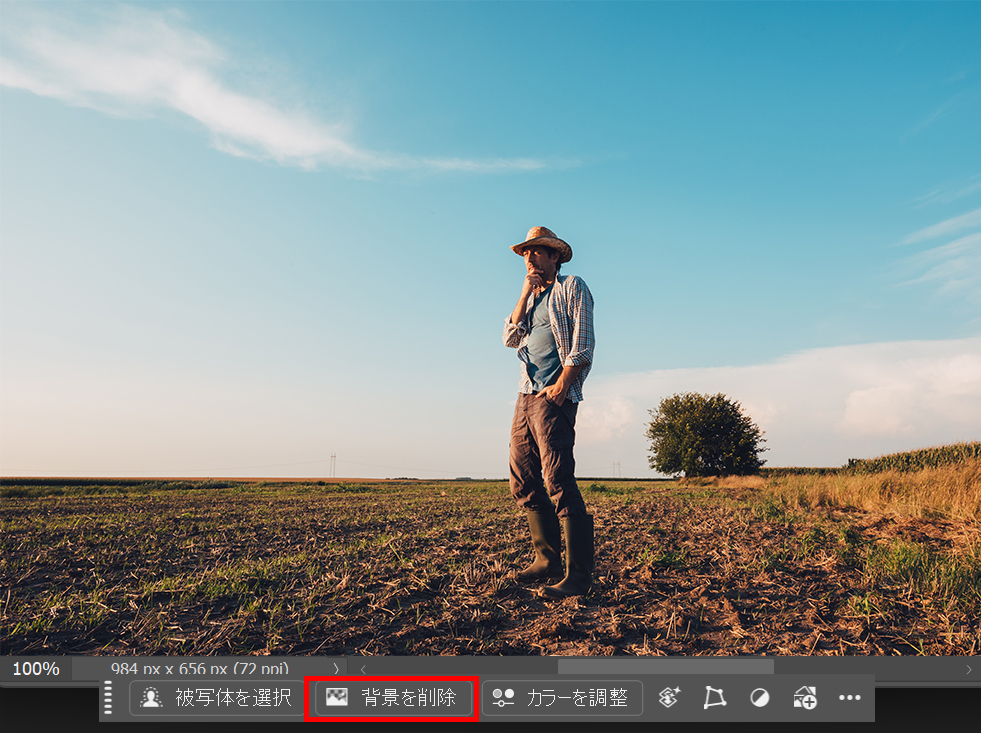The height and width of the screenshot is (733, 981).
Task: Click the horizontal scrollbar left arrow
Action: pos(363,668)
